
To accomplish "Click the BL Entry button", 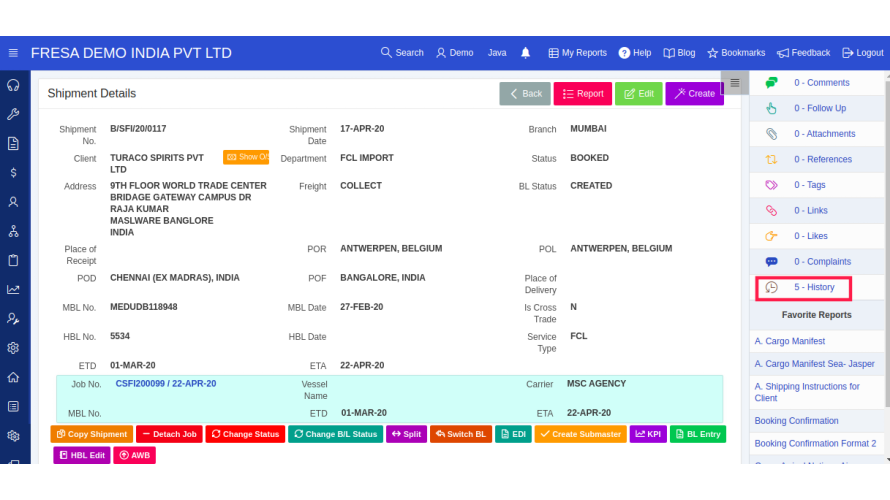I will (698, 434).
